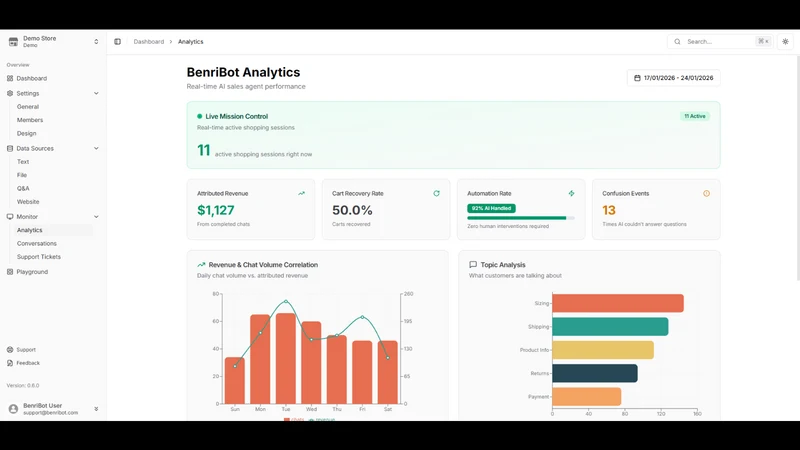Click the Product Info bar in Topic Analysis
The image size is (800, 450).
603,350
